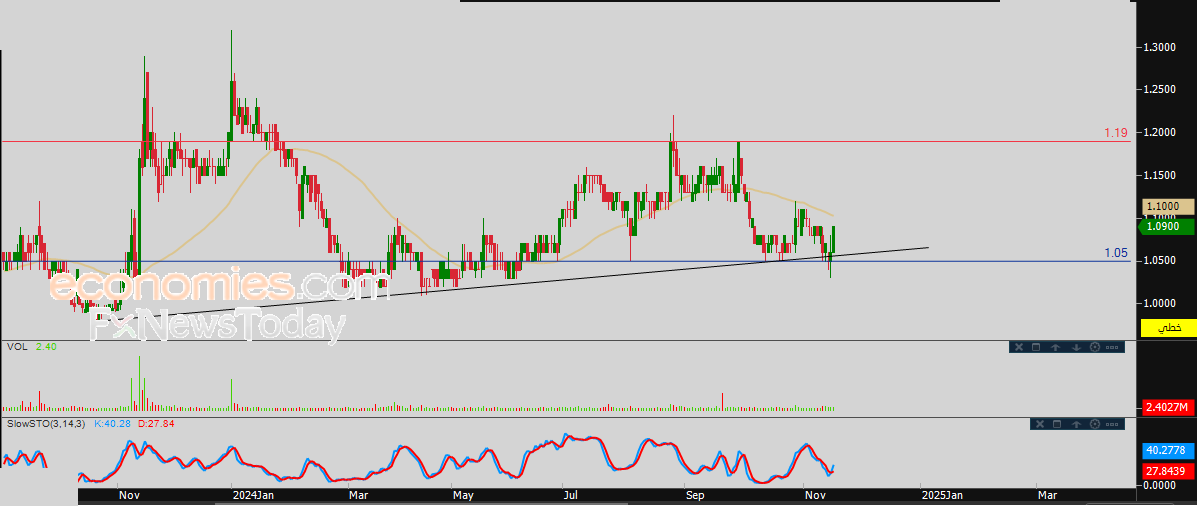Screen dimensions: 1197x506
Task: Maximize the VOL indicator panel
Action: click(1036, 347)
